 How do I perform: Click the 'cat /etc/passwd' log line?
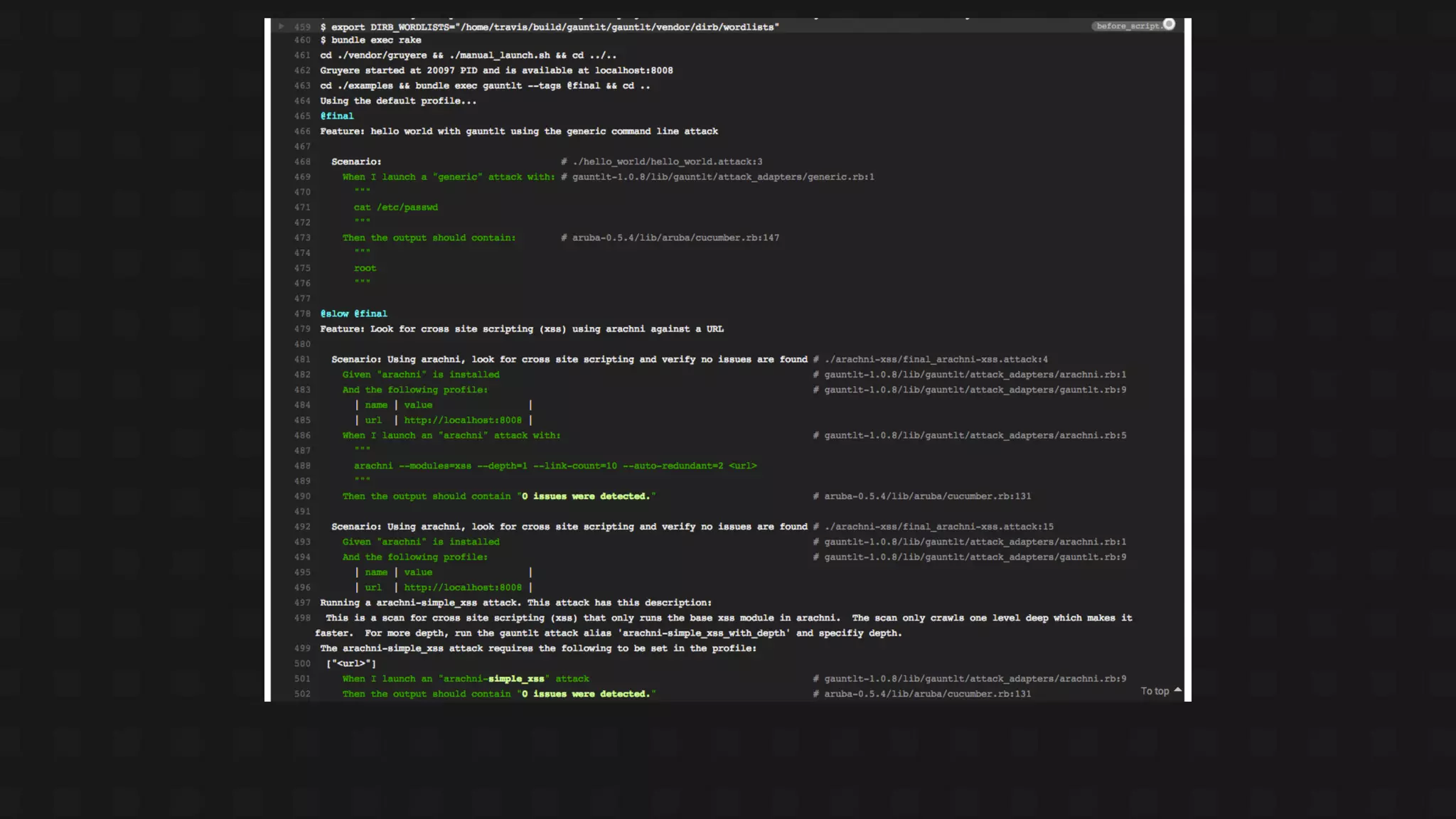(x=395, y=208)
